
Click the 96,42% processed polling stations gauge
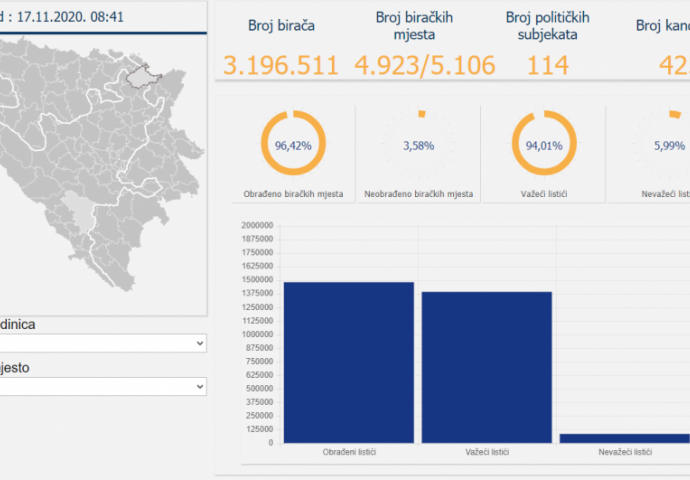click(x=293, y=145)
